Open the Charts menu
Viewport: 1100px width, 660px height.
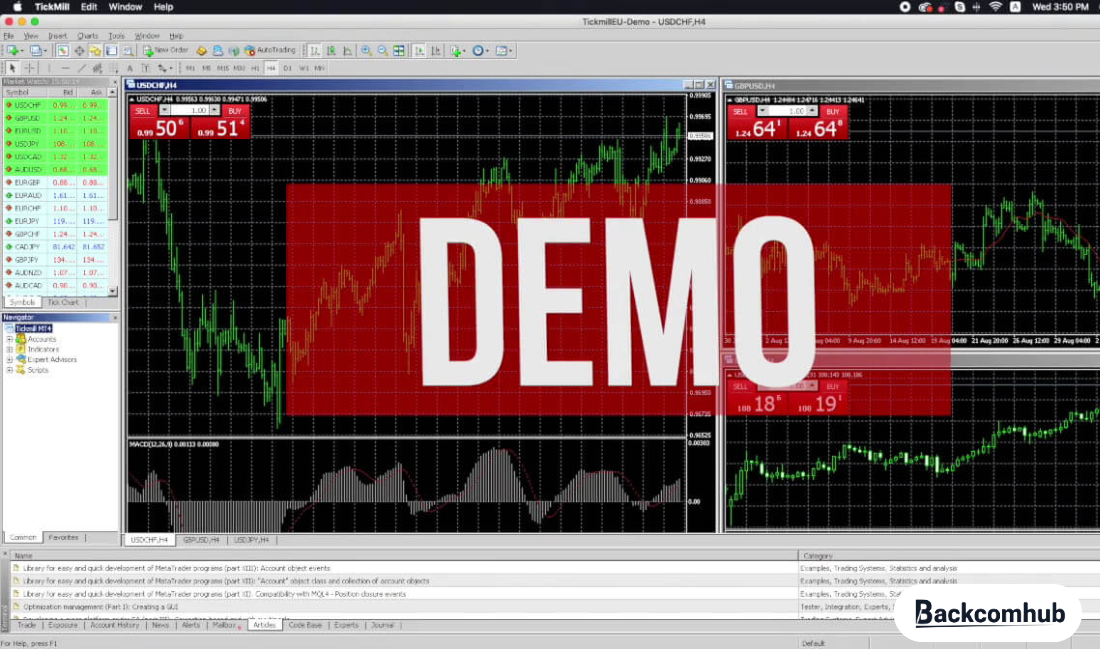click(88, 36)
